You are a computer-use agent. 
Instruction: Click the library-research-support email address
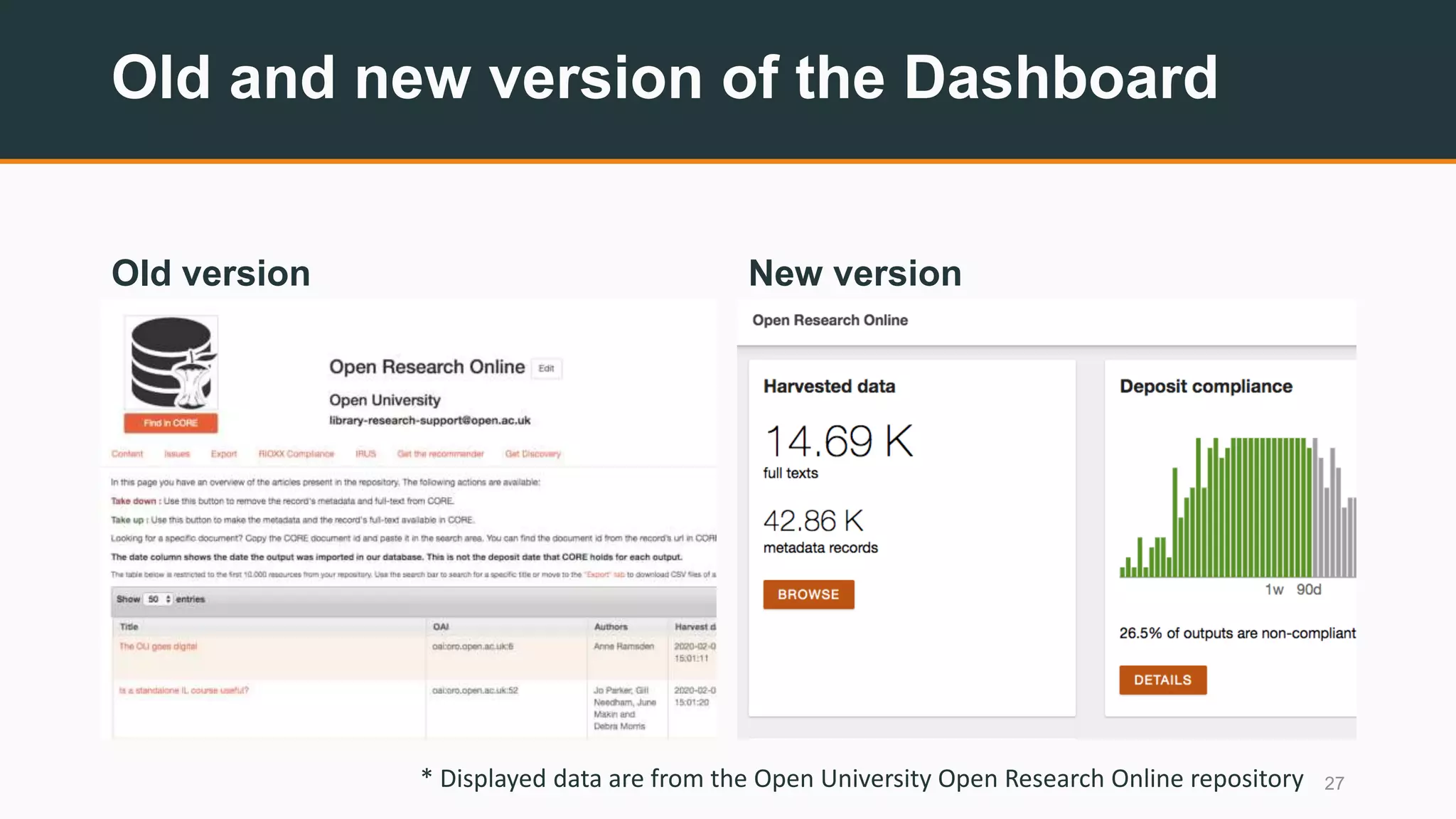coord(429,420)
